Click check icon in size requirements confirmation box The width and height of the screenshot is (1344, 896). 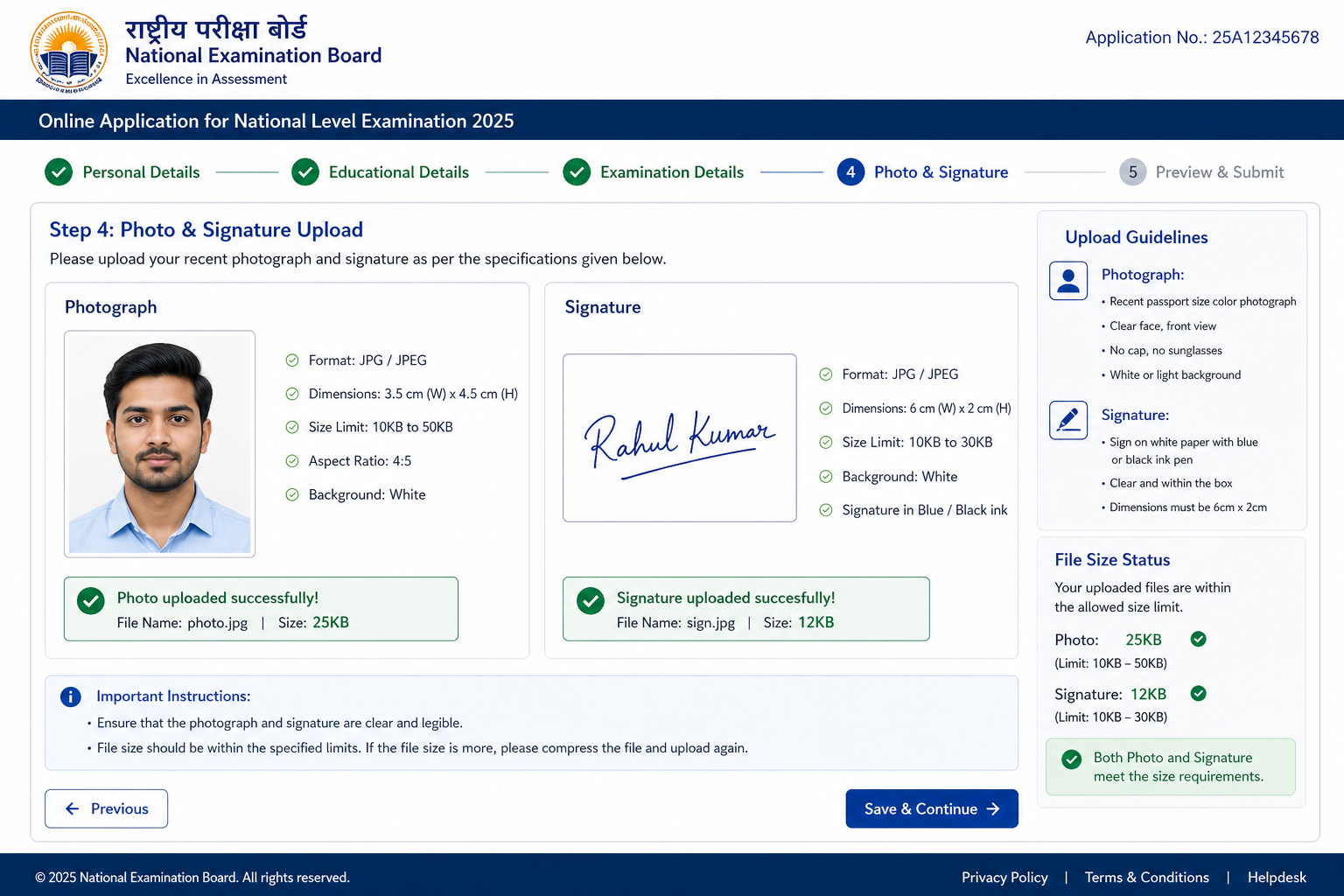click(1072, 759)
